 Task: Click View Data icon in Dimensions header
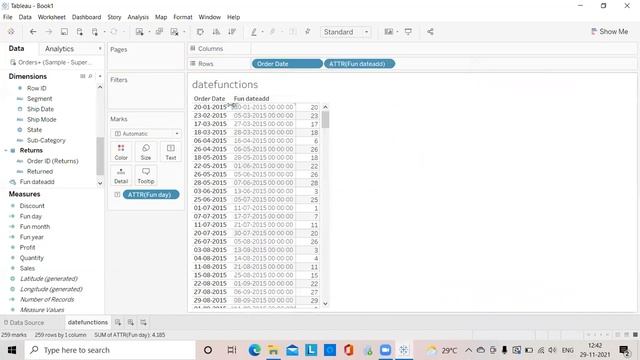(83, 76)
